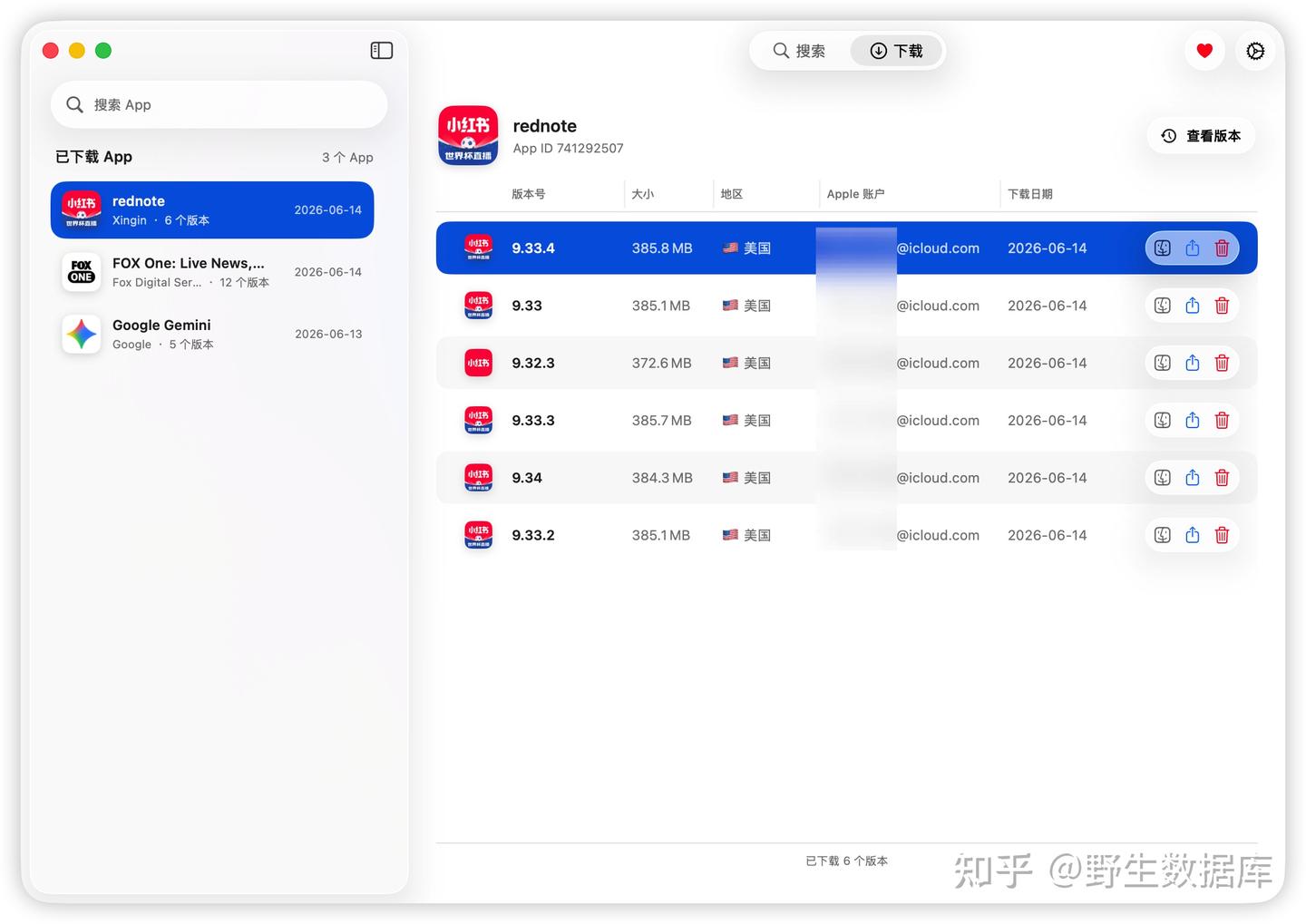This screenshot has height=924, width=1306.
Task: Share the rednote 9.33.4 download
Action: [x=1193, y=248]
